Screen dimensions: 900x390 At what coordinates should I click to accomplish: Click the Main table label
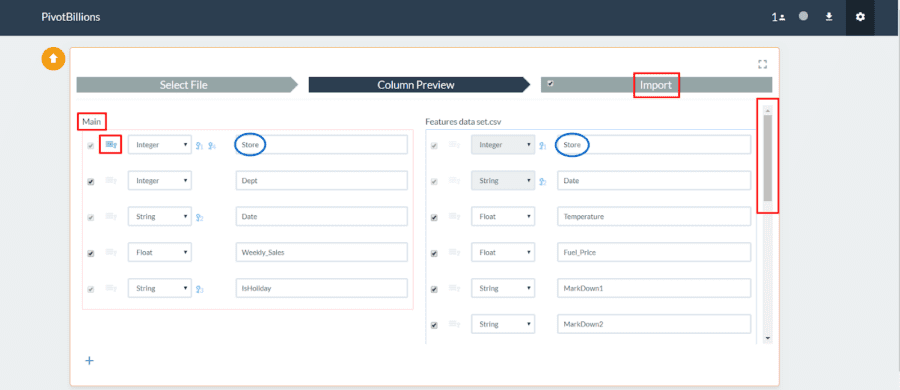(91, 122)
